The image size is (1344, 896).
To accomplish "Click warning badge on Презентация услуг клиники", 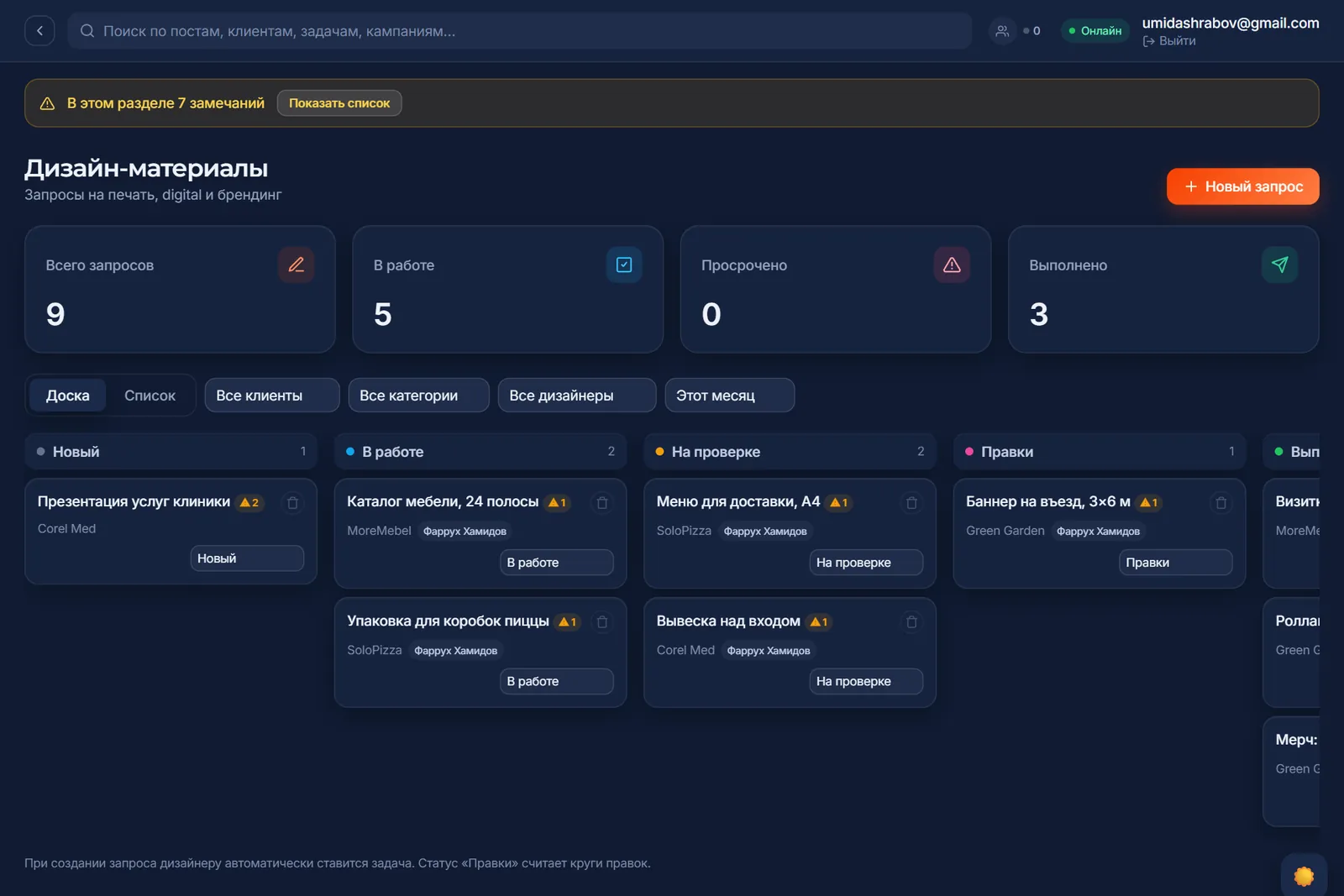I will pyautogui.click(x=249, y=502).
